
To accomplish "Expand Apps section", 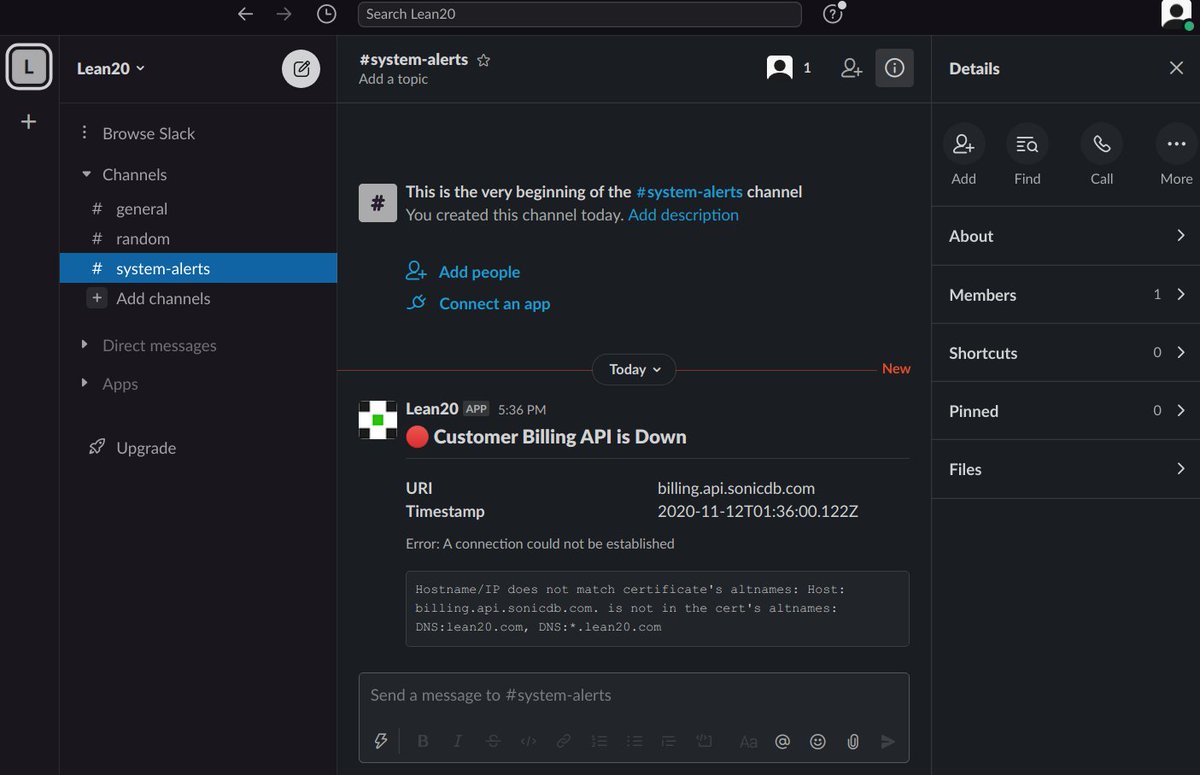I will (x=85, y=383).
